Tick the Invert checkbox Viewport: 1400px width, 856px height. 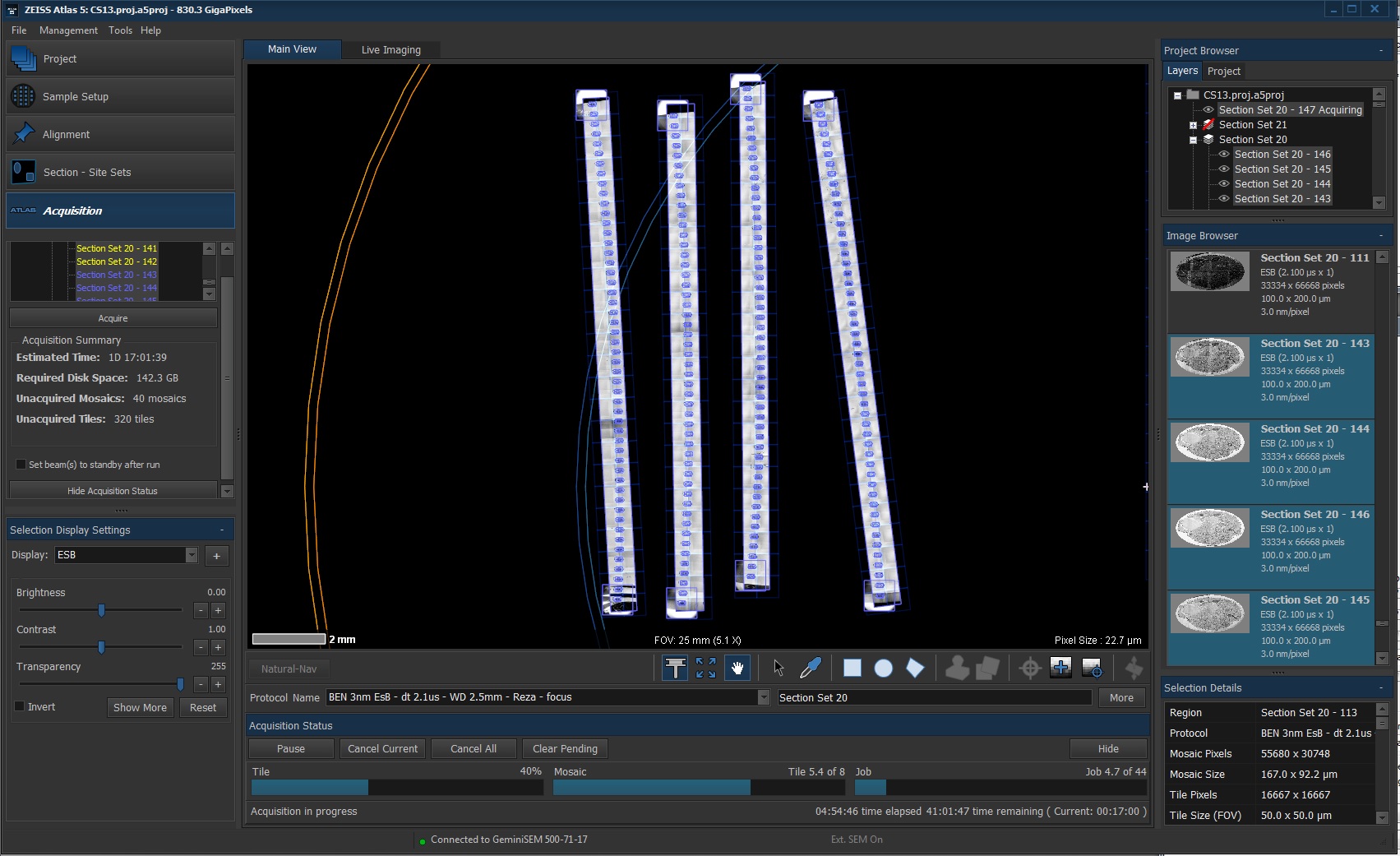click(x=20, y=706)
